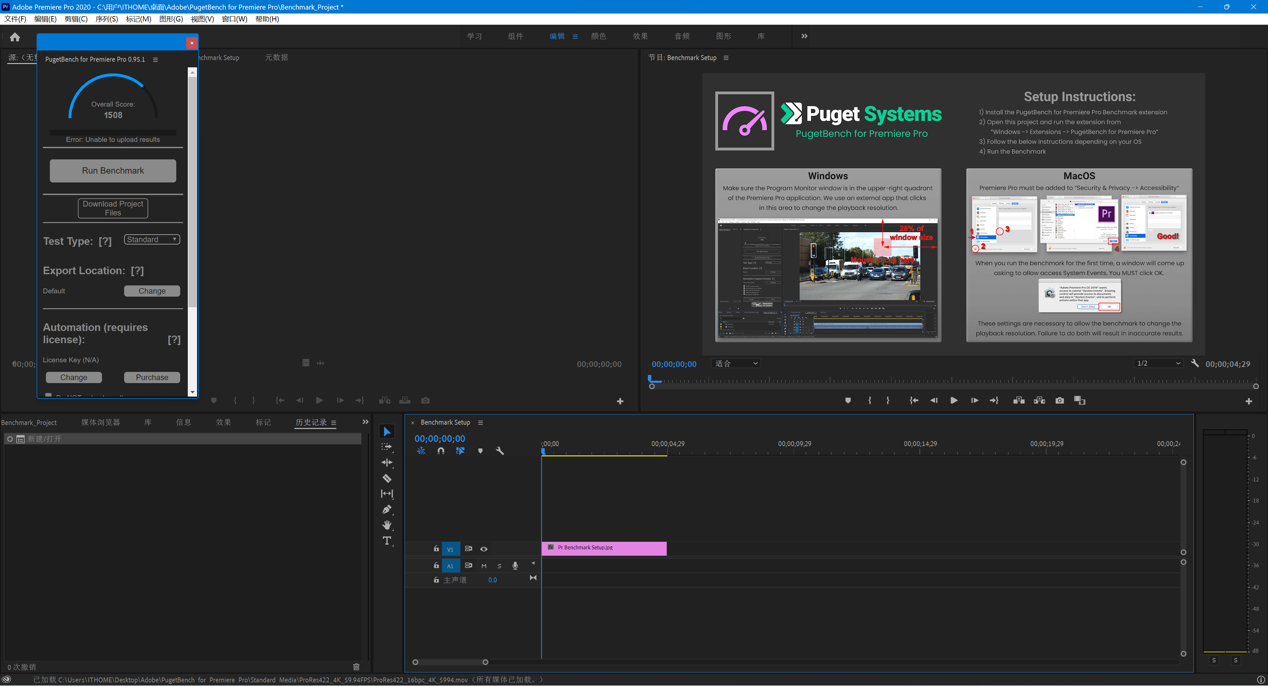
Task: Open playback resolution 1/2 dropdown
Action: [x=1158, y=364]
